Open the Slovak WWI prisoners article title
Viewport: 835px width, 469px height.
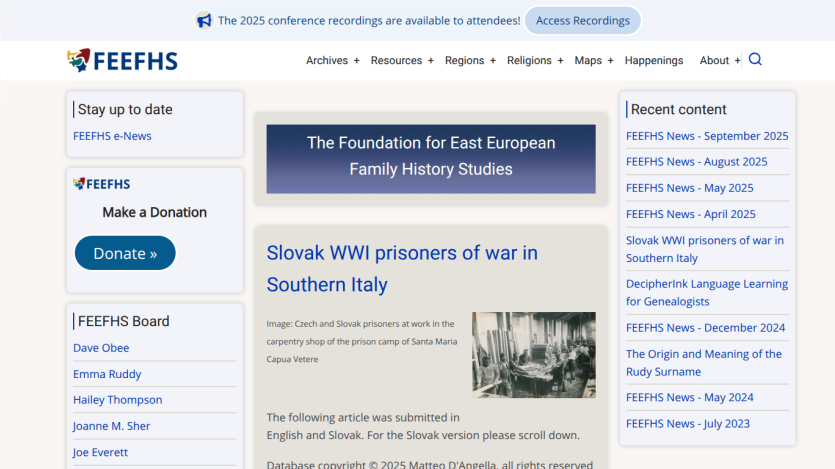click(402, 269)
